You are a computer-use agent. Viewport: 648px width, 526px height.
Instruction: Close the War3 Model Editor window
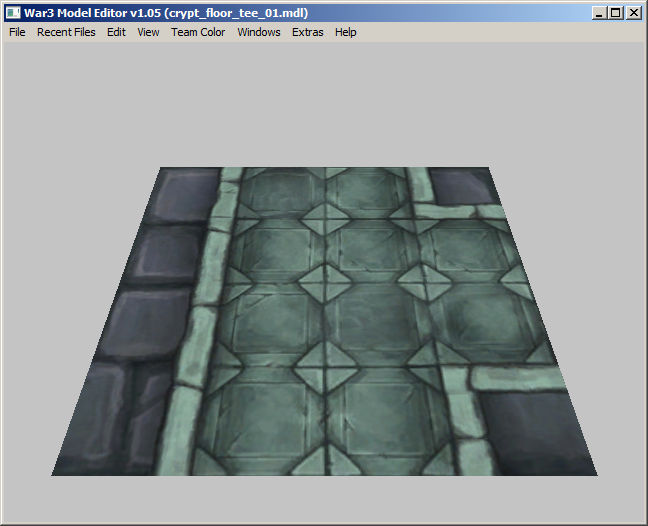click(x=634, y=13)
